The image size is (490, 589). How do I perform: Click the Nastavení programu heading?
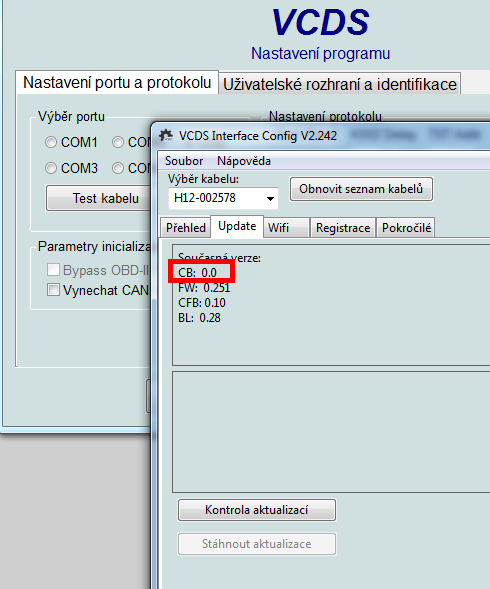321,53
